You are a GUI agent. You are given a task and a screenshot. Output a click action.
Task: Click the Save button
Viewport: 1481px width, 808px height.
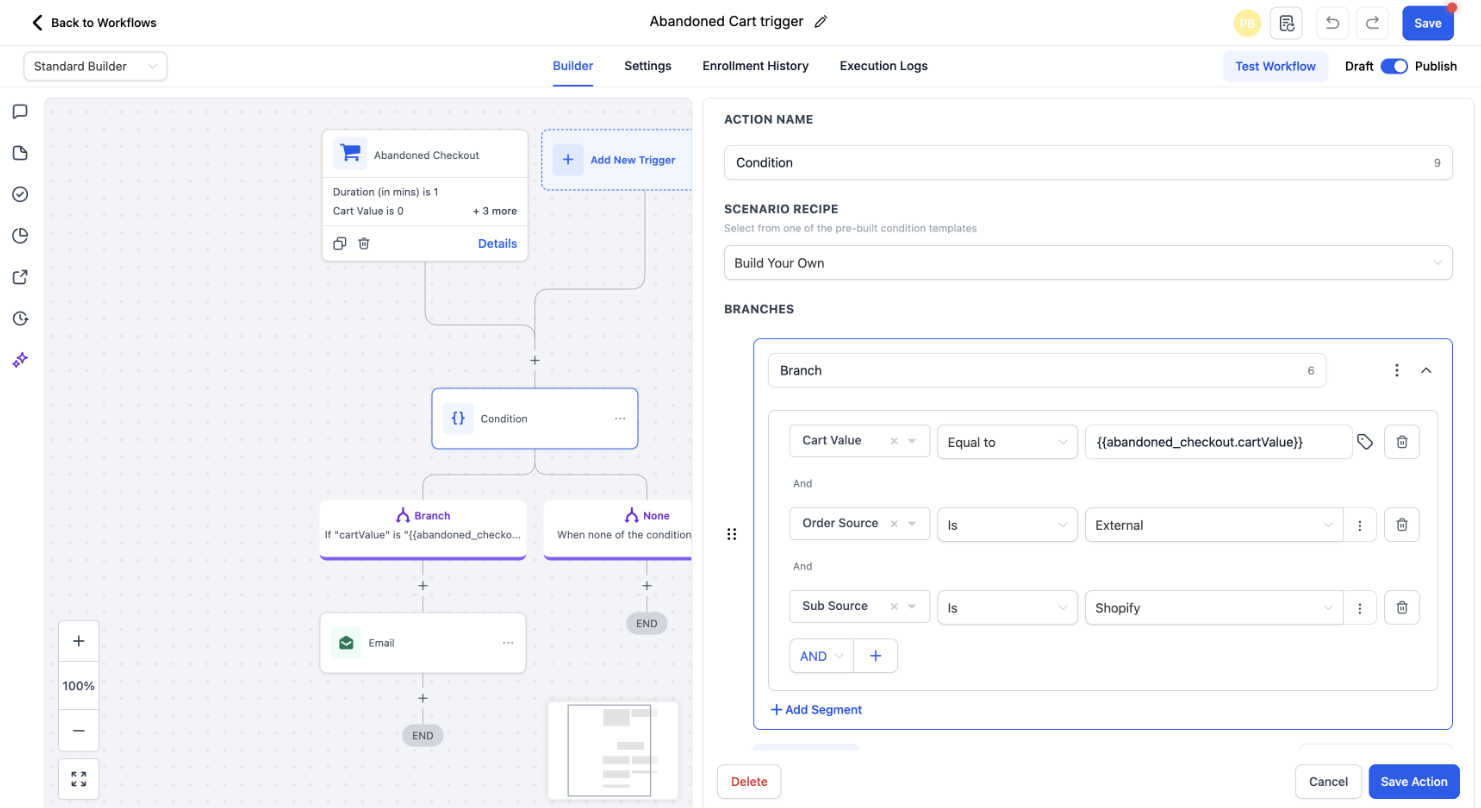[1428, 23]
